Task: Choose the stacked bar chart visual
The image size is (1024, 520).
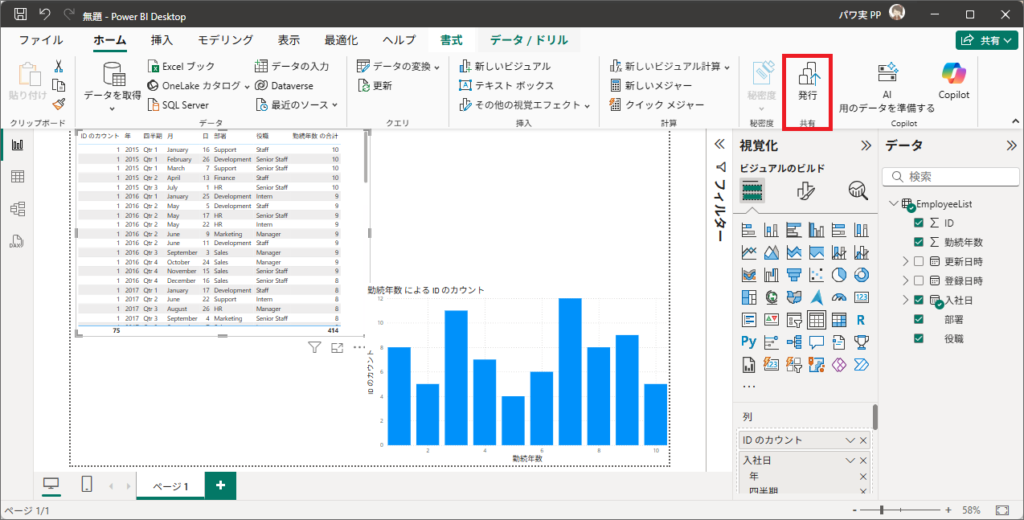Action: tap(749, 229)
